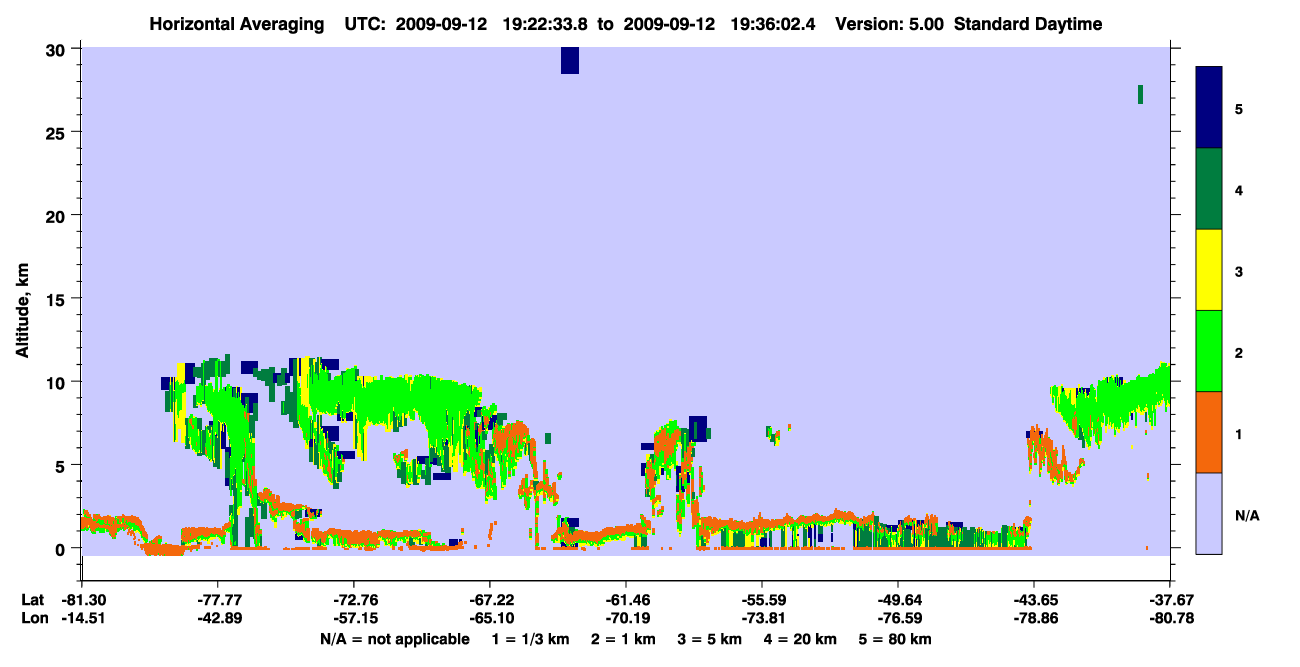This screenshot has height=667, width=1300.
Task: Click the end time '19:36:02.4' in title
Action: tap(774, 24)
